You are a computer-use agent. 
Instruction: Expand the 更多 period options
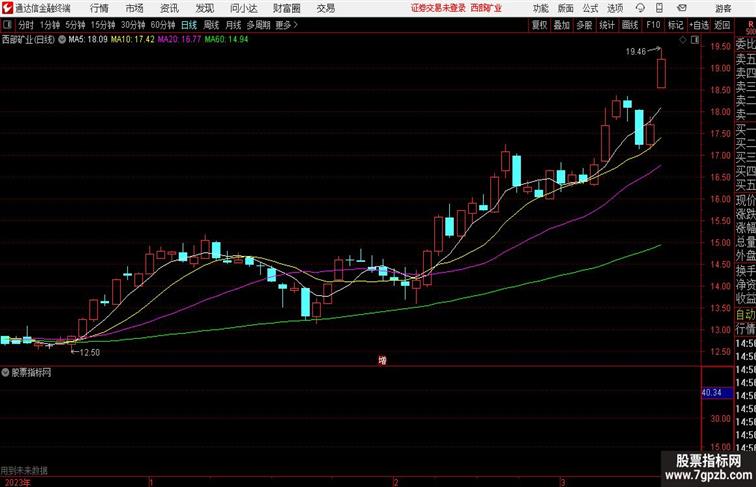(286, 25)
